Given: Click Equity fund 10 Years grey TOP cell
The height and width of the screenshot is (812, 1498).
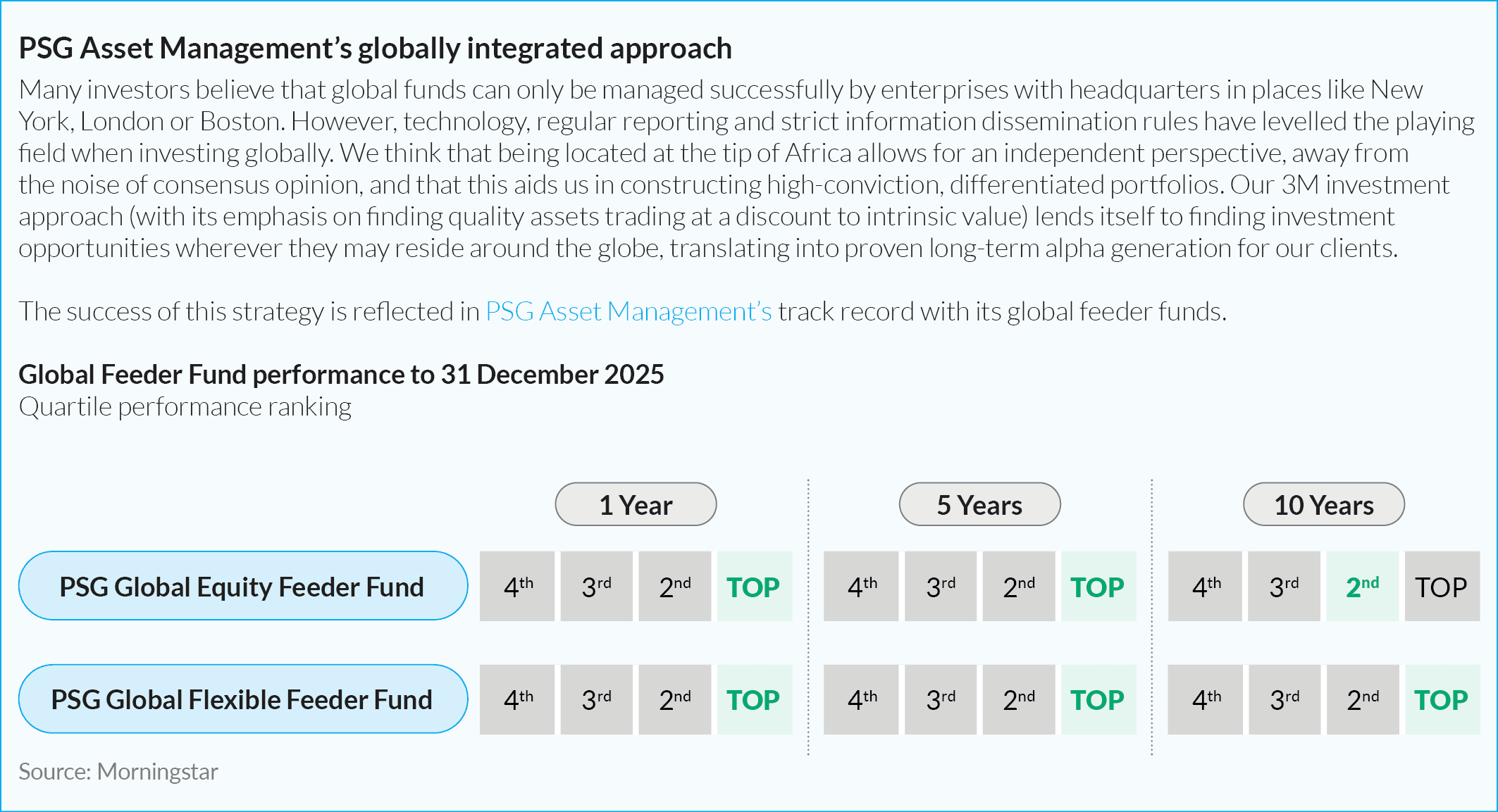Looking at the screenshot, I should [x=1442, y=587].
